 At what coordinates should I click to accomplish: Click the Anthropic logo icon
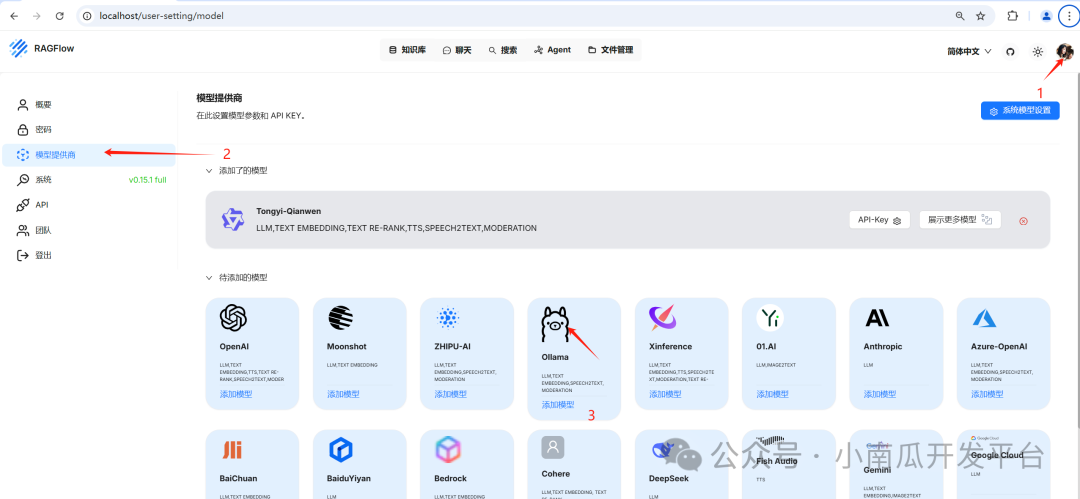pos(877,318)
